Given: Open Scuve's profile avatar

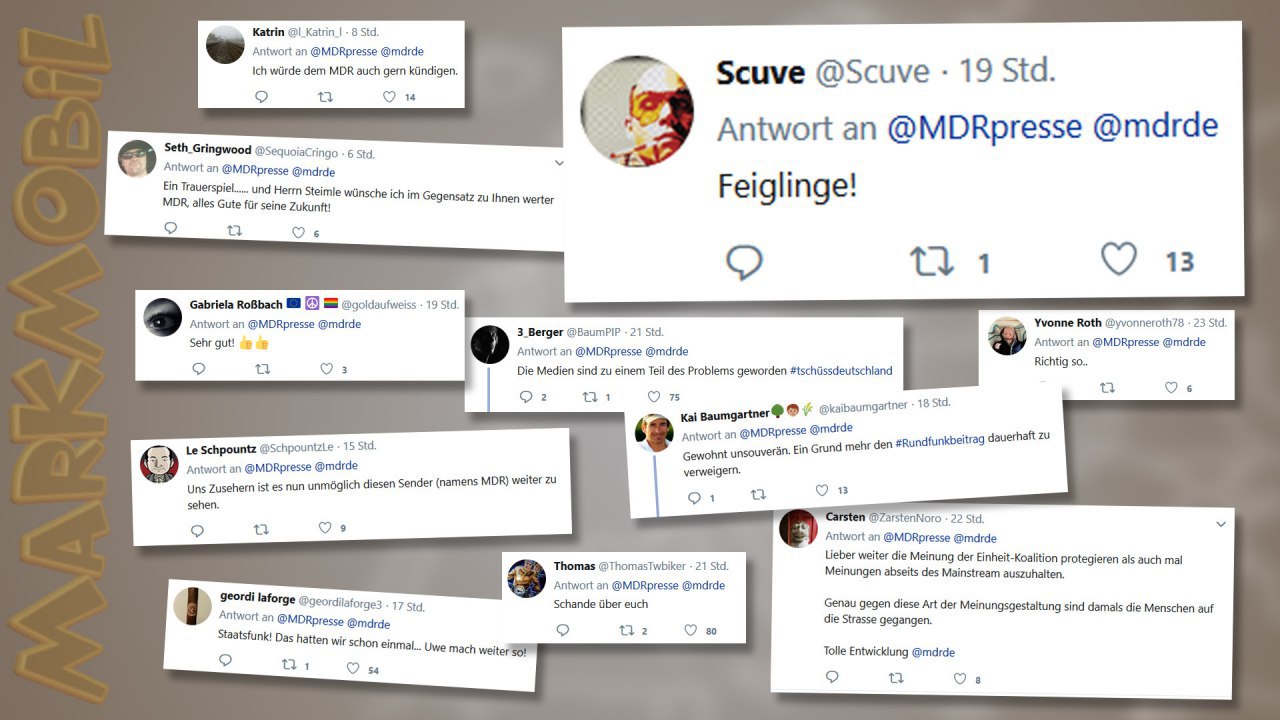Looking at the screenshot, I should tap(637, 110).
